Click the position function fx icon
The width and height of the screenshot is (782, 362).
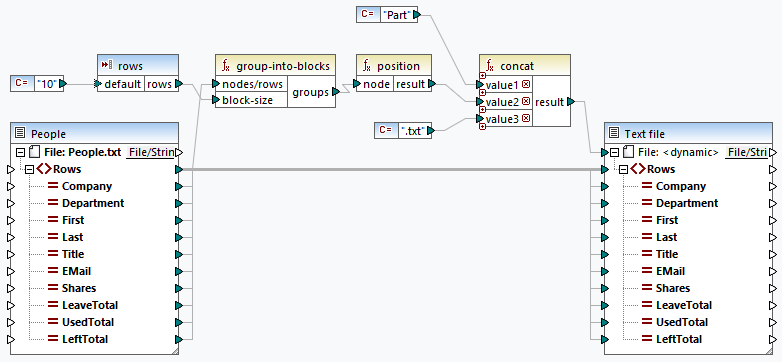coord(367,66)
